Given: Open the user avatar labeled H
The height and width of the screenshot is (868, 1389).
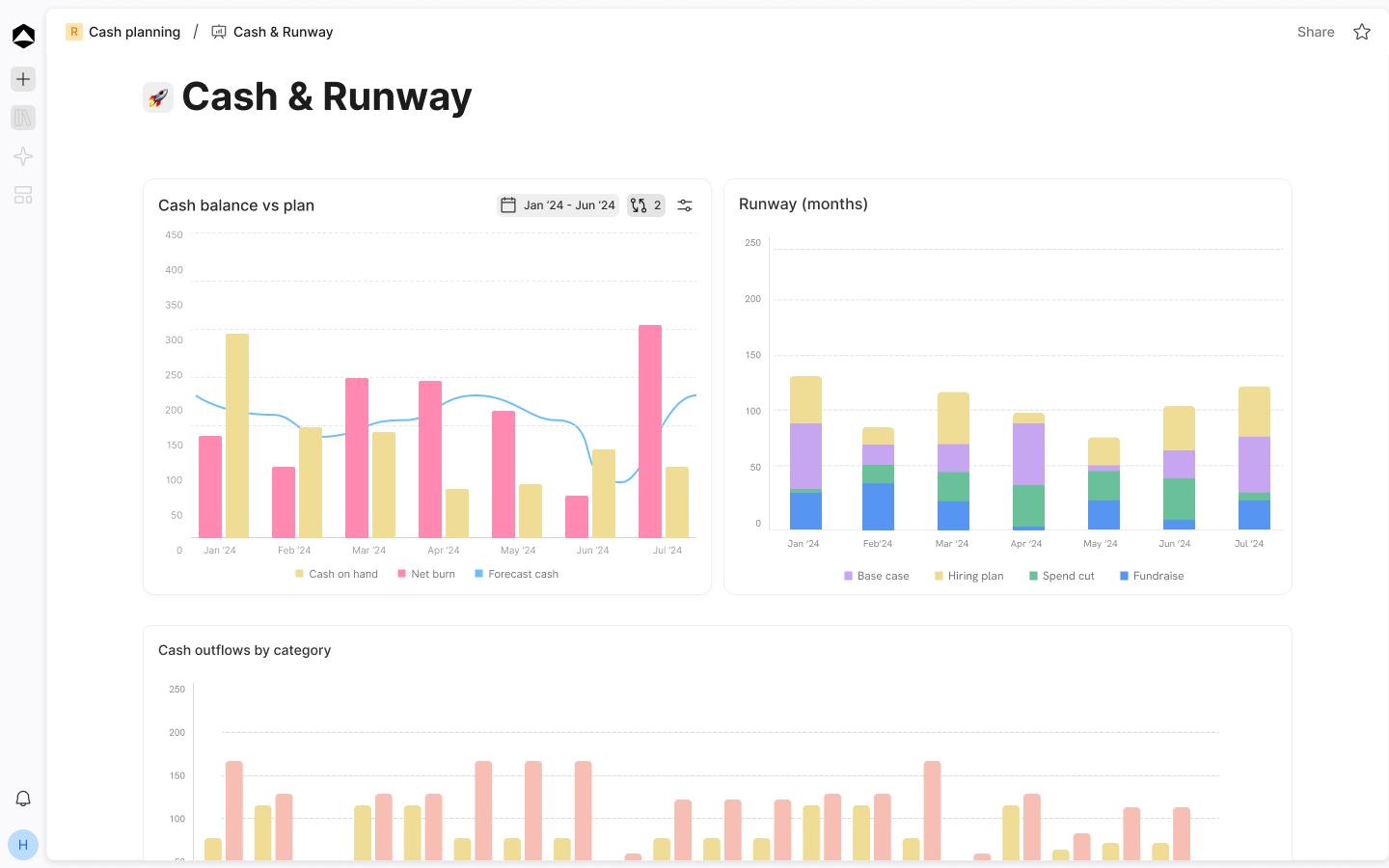Looking at the screenshot, I should 23,845.
